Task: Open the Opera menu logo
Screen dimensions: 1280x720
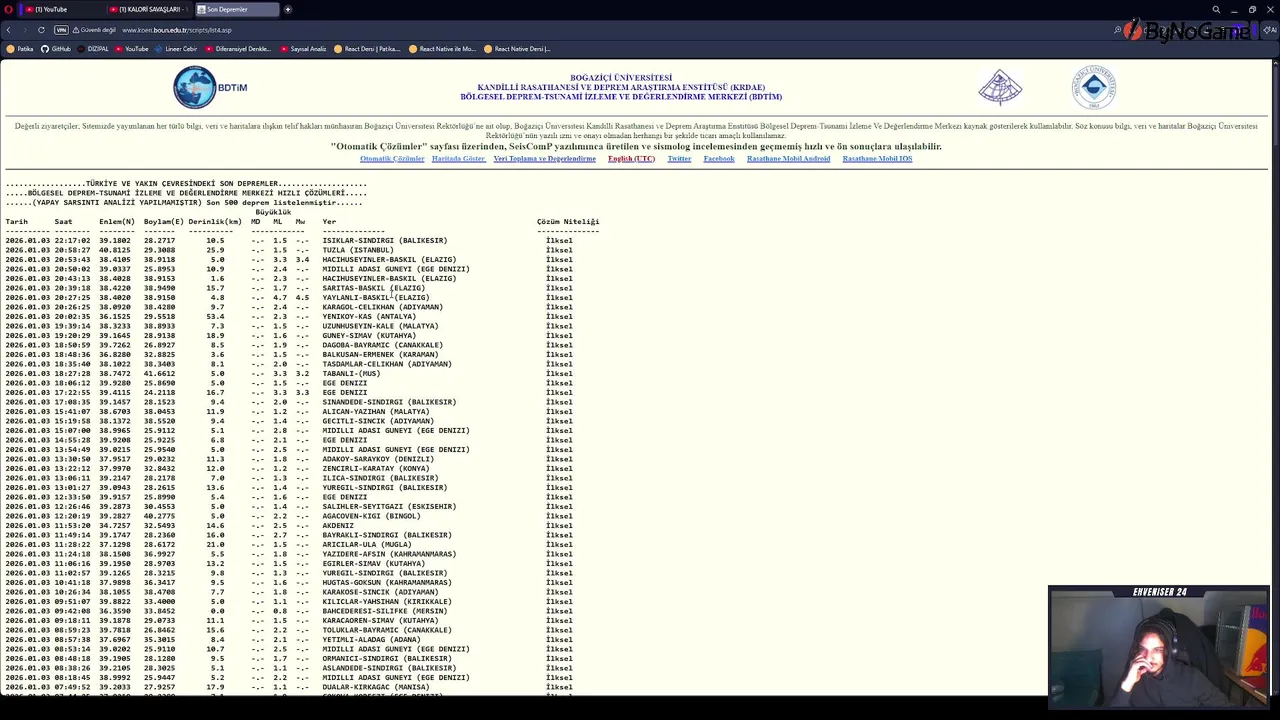Action: coord(8,9)
